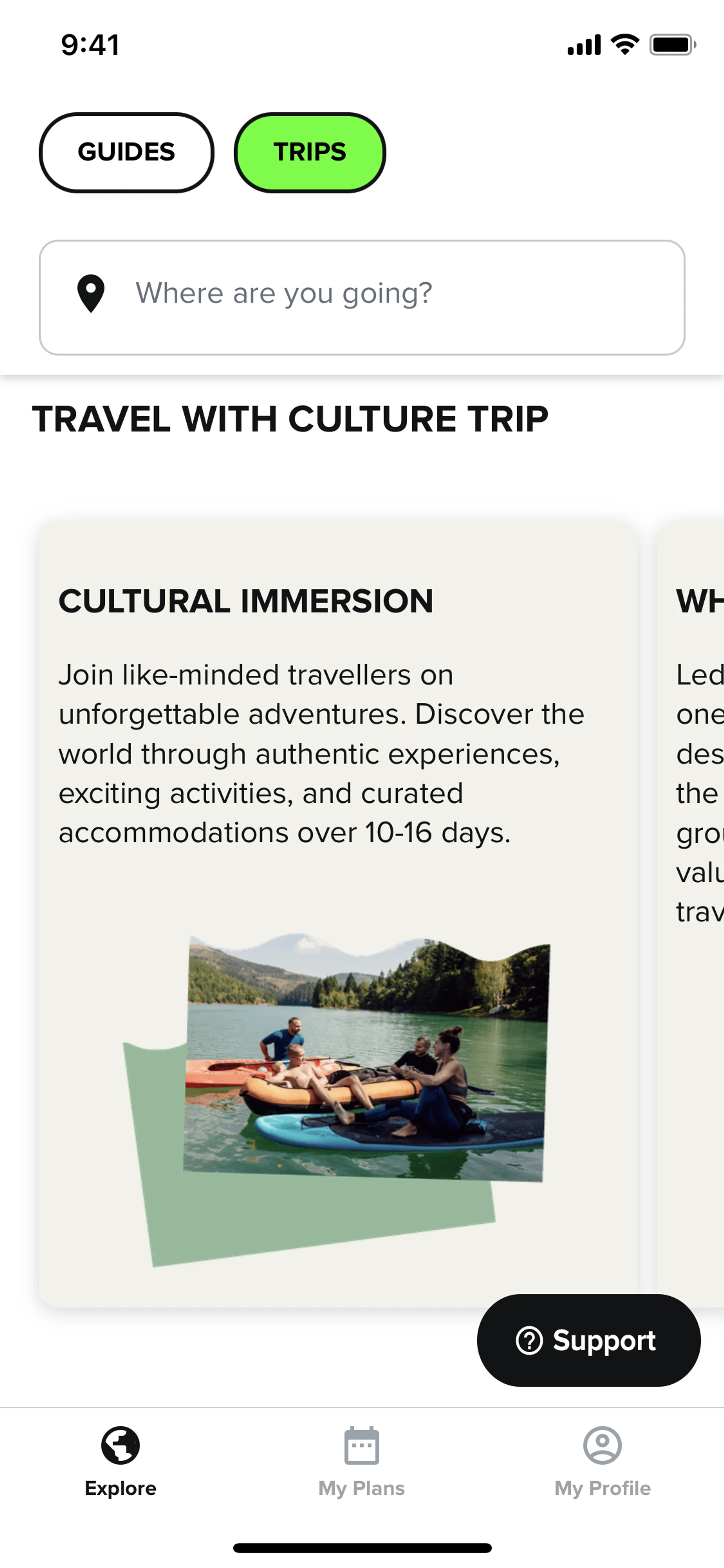Tap the Explore globe icon
This screenshot has height=1568, width=724.
[120, 1445]
